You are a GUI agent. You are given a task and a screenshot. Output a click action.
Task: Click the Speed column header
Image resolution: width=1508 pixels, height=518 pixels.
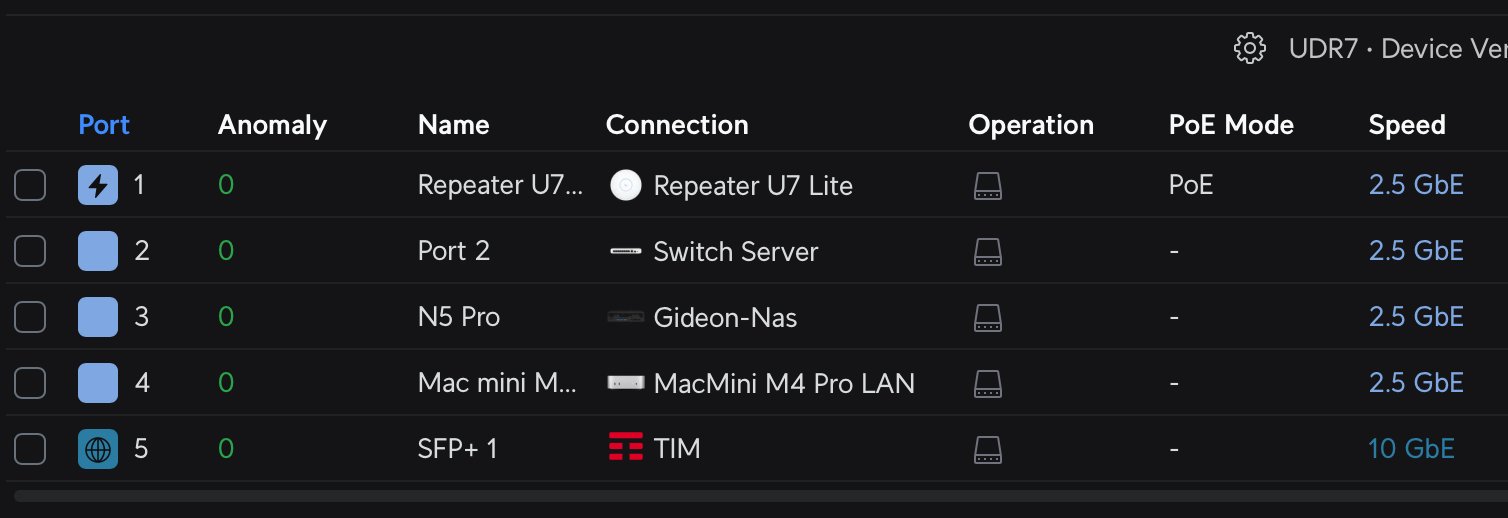click(1406, 125)
